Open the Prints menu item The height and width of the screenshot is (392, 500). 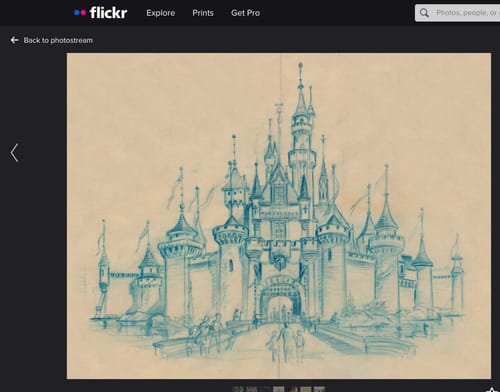203,13
